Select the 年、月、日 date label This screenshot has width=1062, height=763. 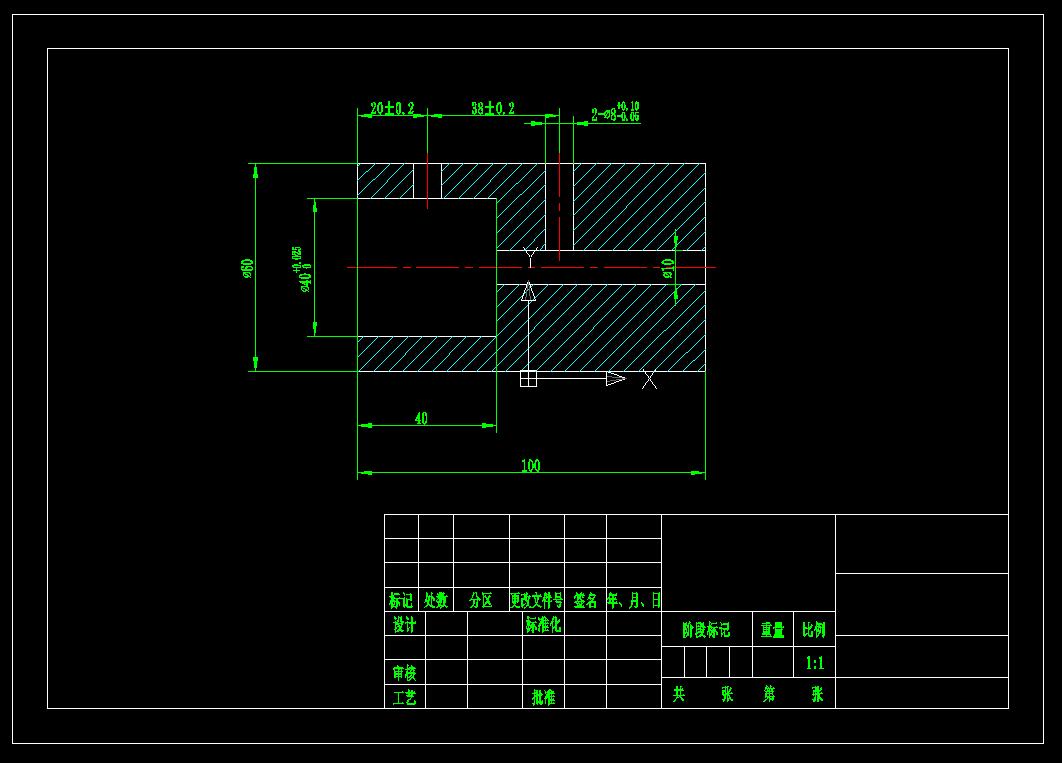click(634, 601)
